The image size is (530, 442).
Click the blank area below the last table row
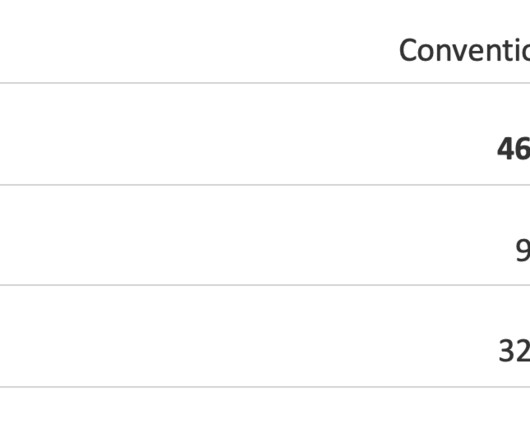click(x=265, y=415)
